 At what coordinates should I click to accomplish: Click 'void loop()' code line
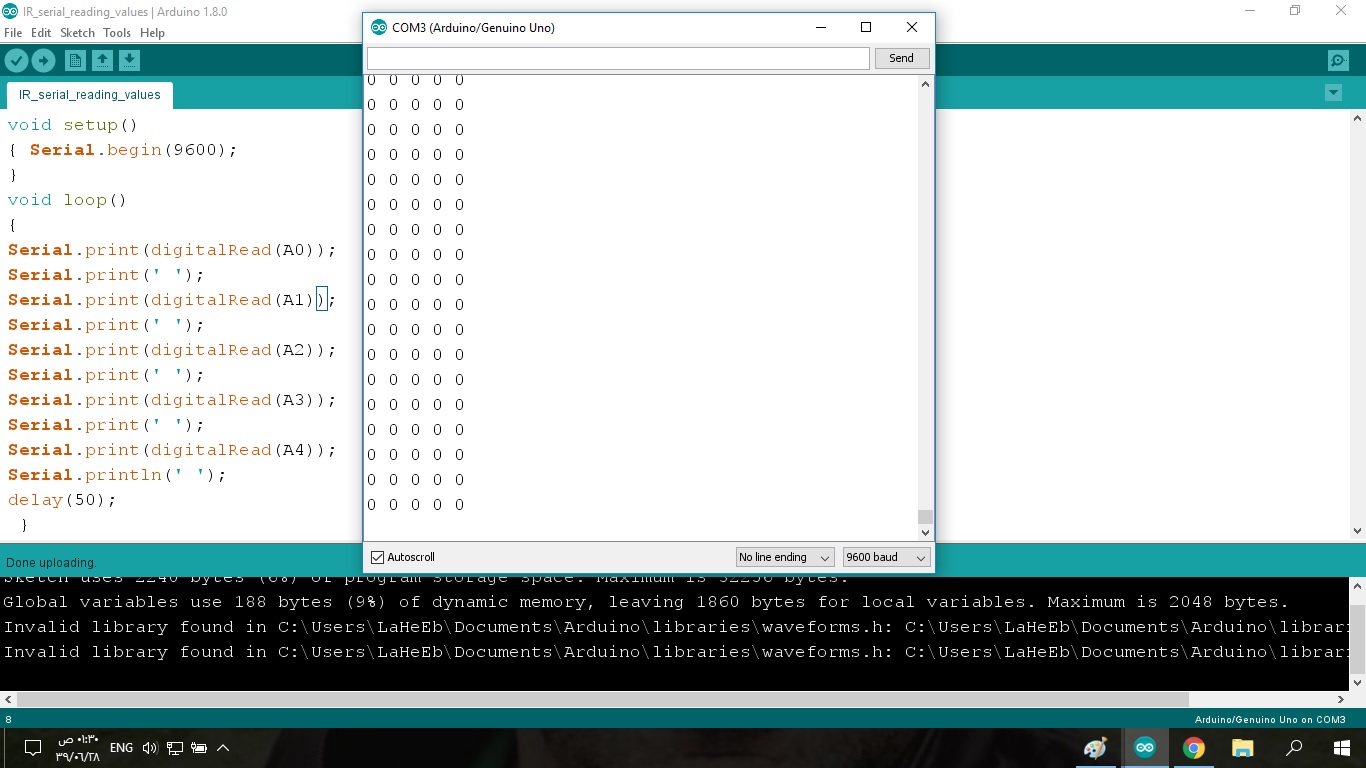67,200
